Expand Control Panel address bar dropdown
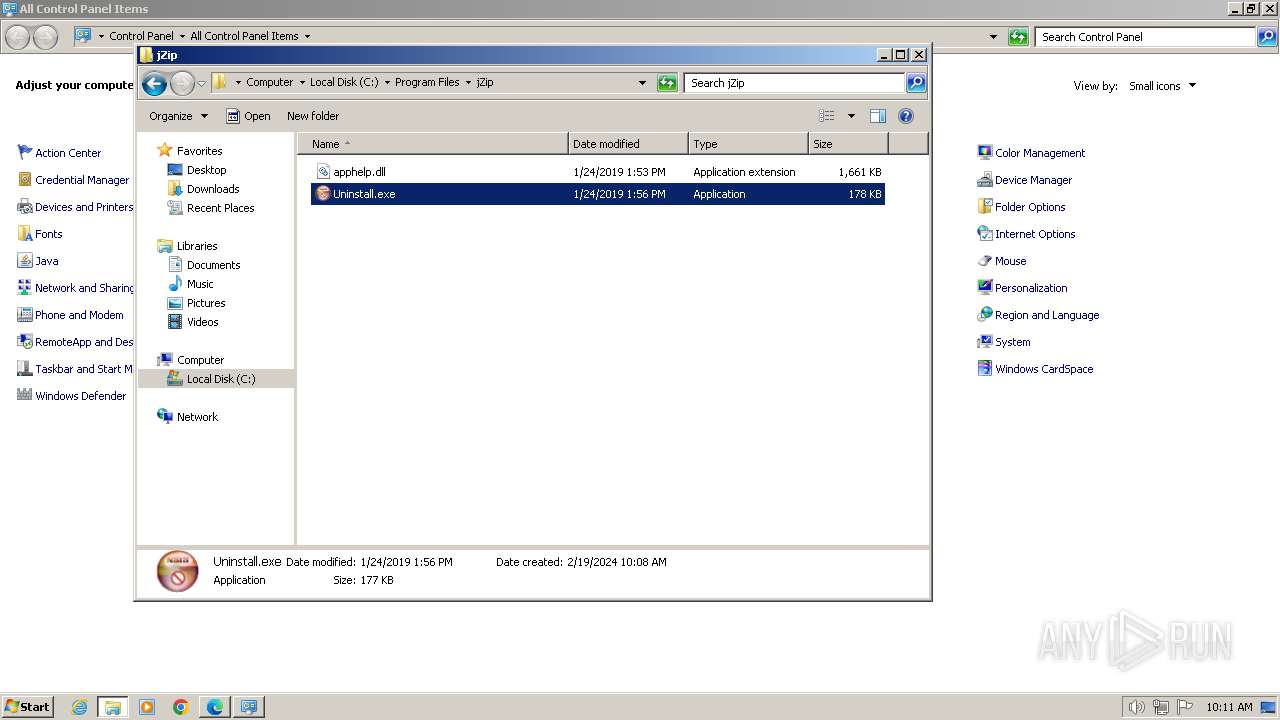 pyautogui.click(x=993, y=37)
